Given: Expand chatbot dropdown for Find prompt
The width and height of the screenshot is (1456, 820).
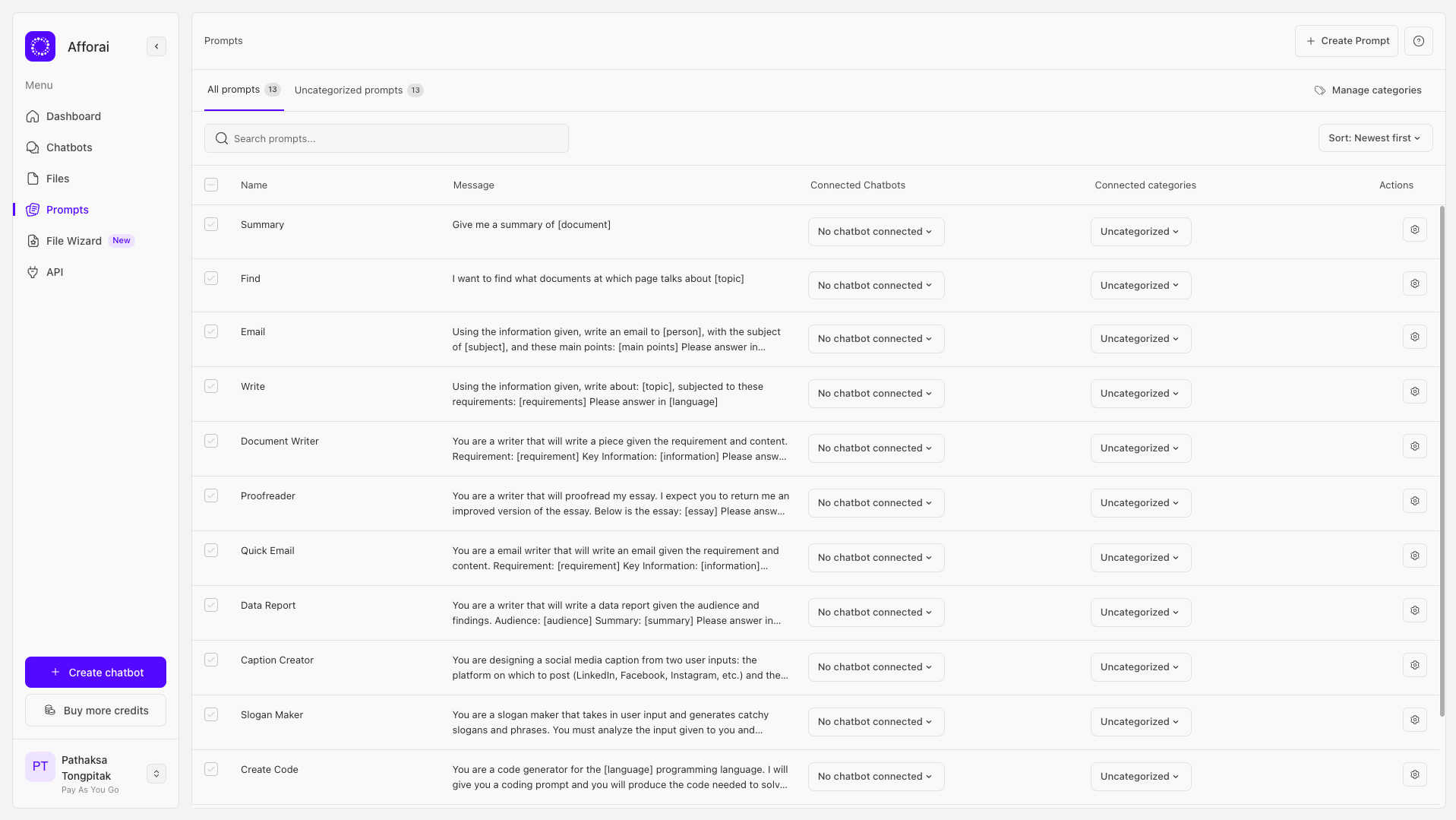Looking at the screenshot, I should (876, 286).
